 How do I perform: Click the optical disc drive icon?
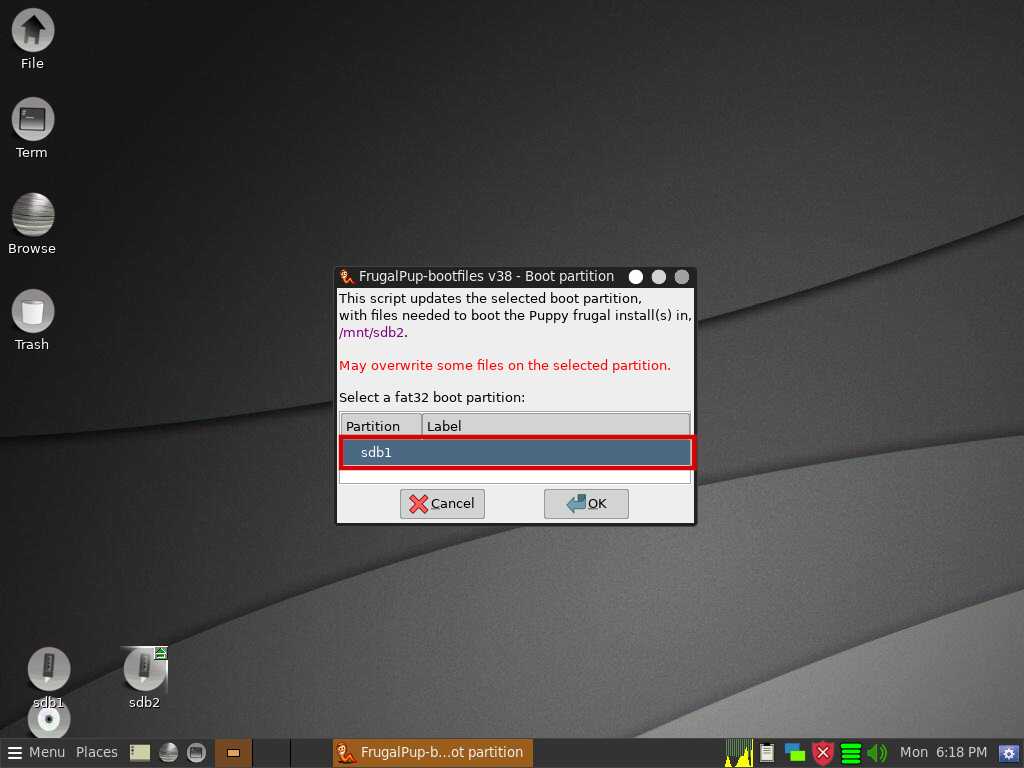tap(48, 719)
